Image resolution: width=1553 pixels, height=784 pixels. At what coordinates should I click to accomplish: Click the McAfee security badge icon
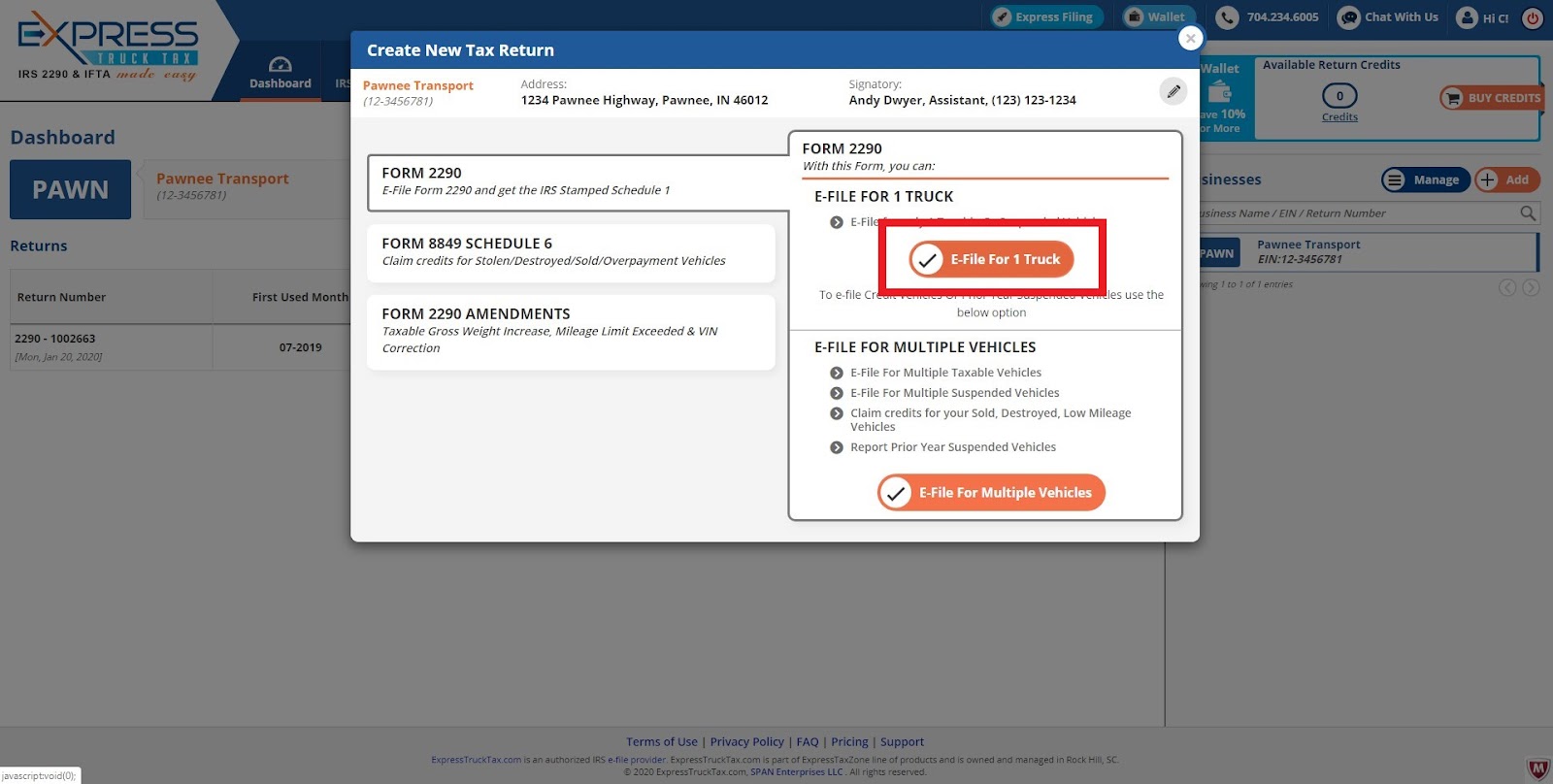1538,769
